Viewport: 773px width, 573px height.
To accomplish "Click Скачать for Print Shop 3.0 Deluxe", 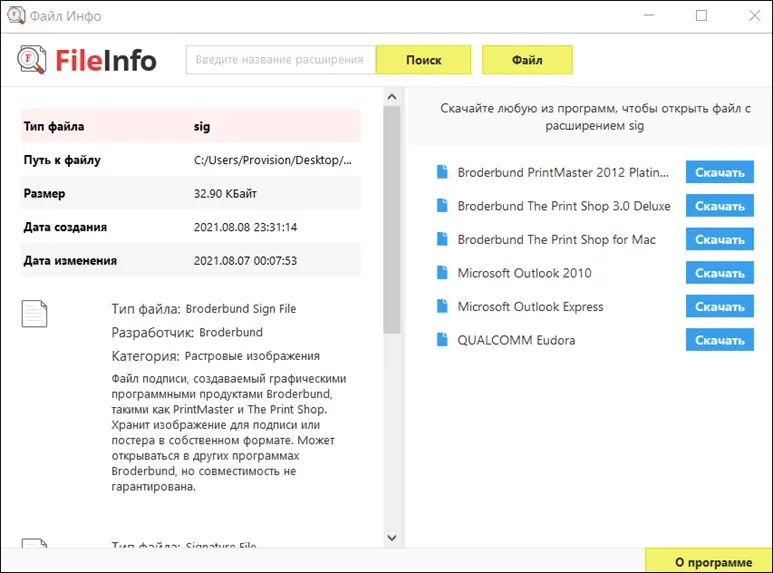I will 719,206.
